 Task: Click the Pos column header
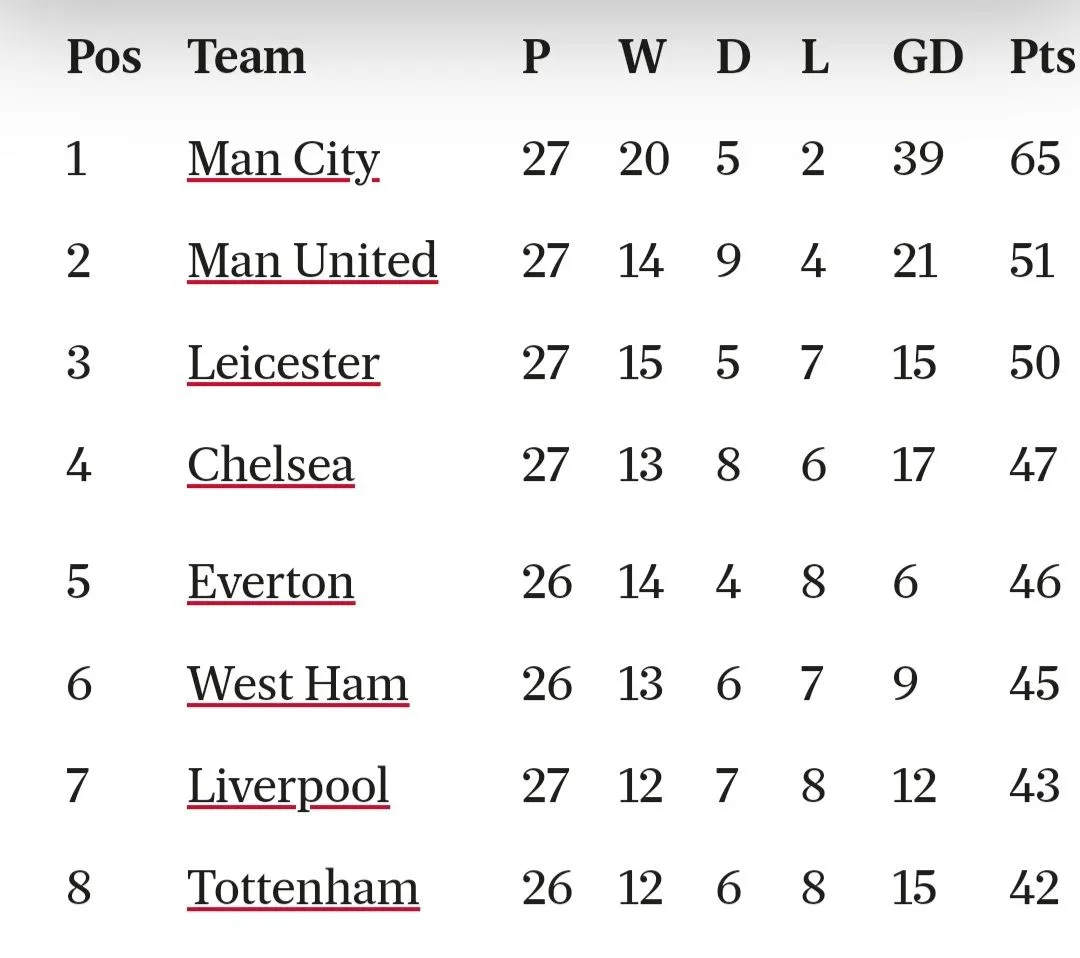[x=104, y=57]
